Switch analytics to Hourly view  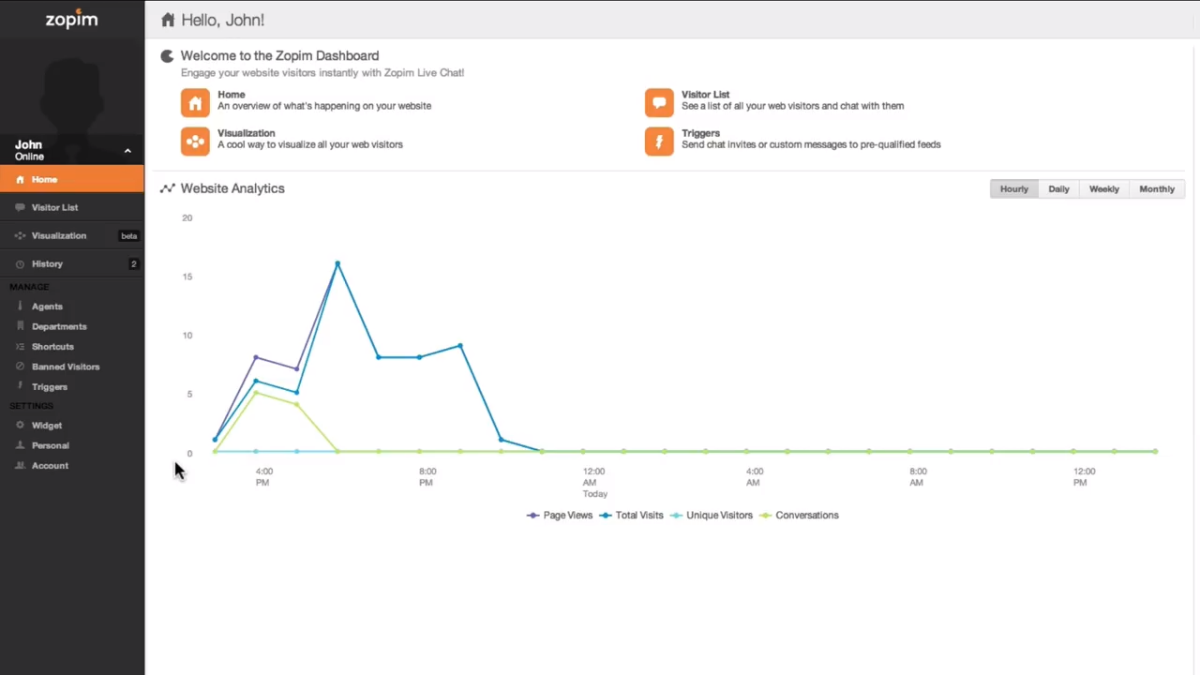pos(1014,189)
